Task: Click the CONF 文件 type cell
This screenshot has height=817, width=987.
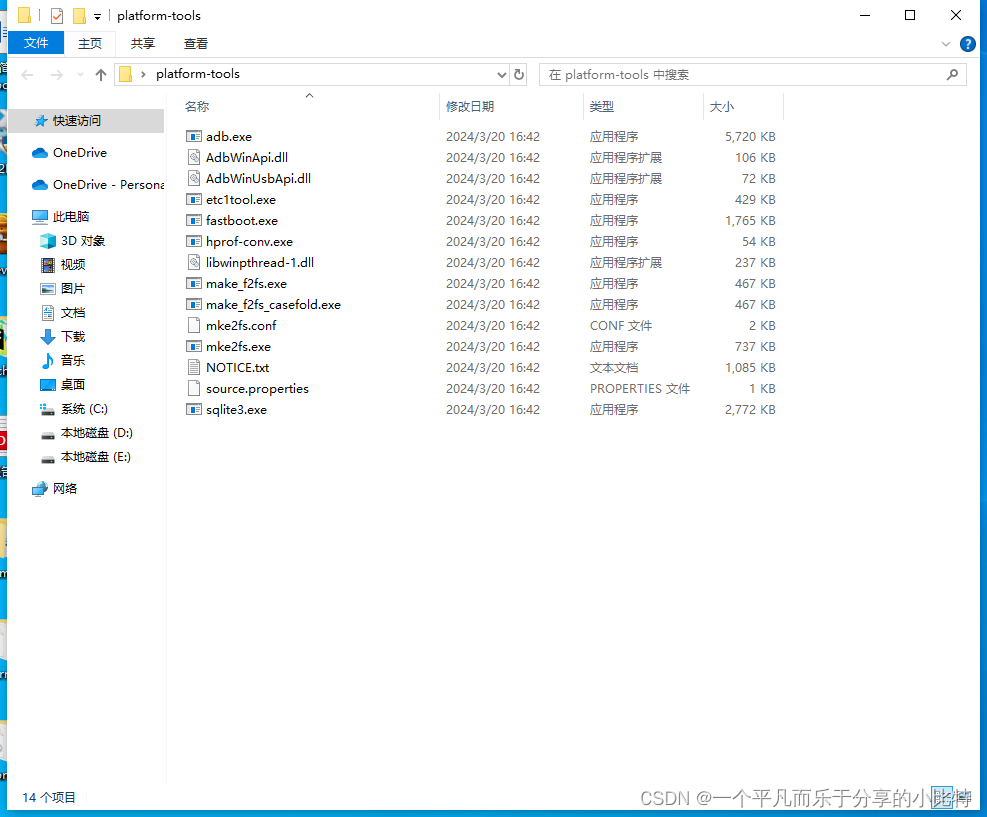Action: pos(621,325)
